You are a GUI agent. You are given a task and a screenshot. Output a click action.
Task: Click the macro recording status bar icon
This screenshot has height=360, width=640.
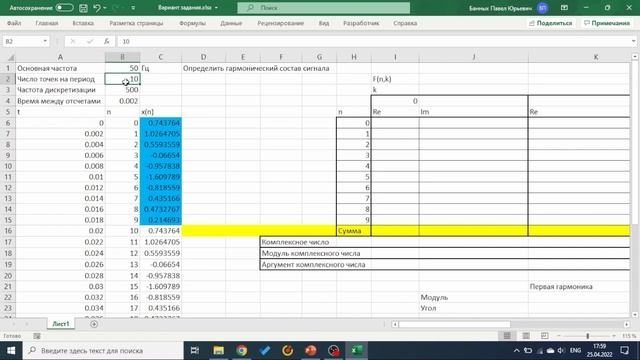pos(37,336)
